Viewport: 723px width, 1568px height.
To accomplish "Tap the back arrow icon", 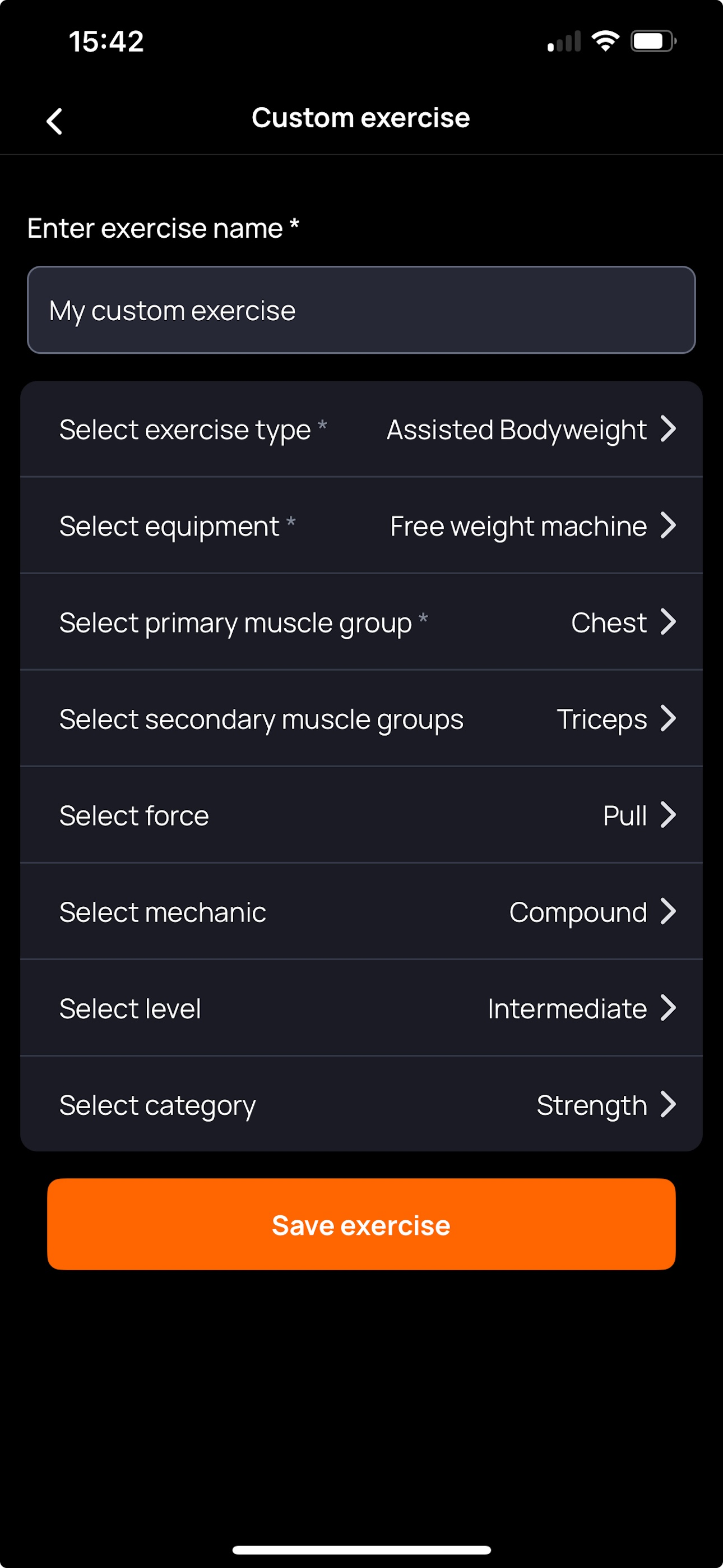I will [x=55, y=121].
